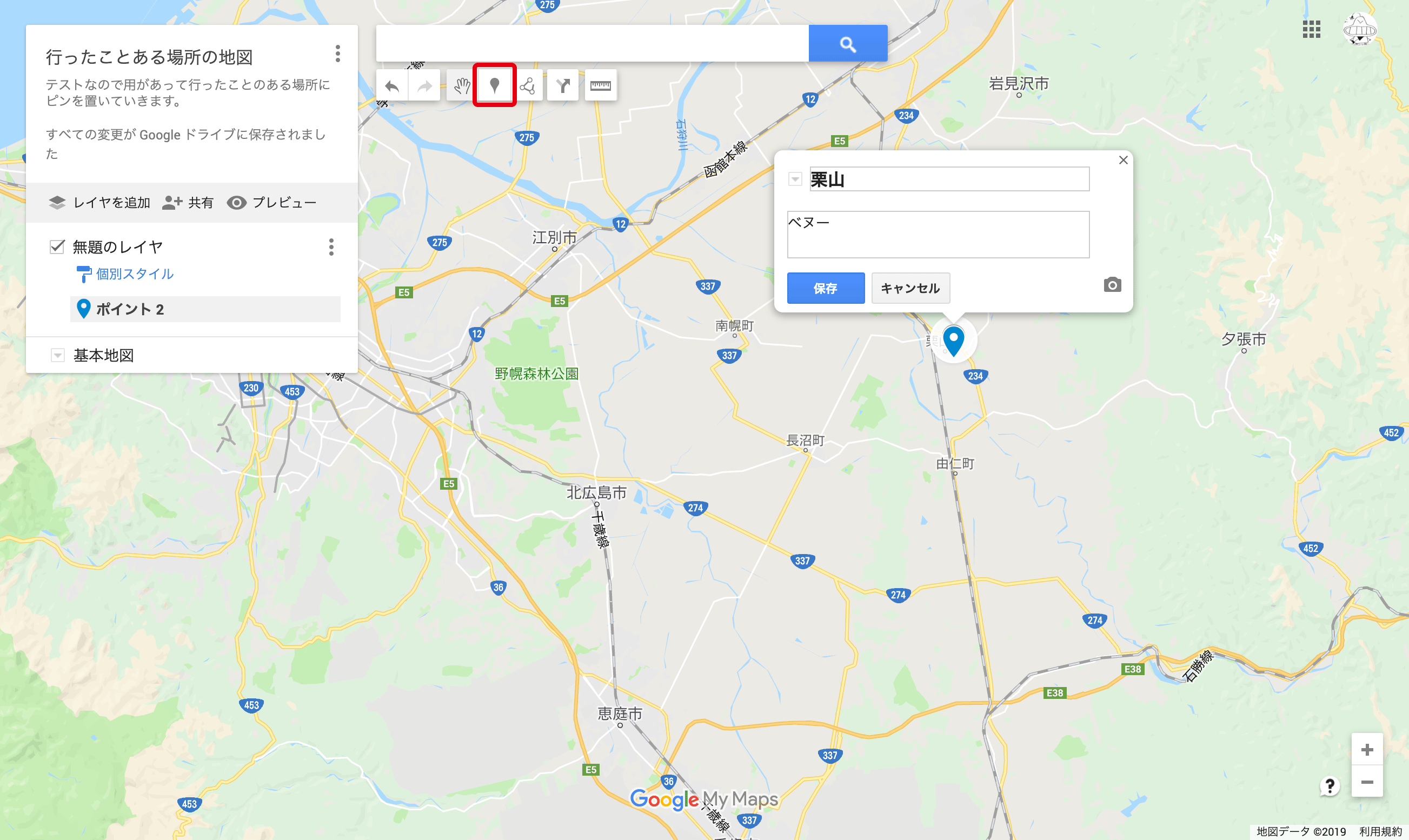Select the draw line tool
The height and width of the screenshot is (840, 1409).
coord(528,85)
